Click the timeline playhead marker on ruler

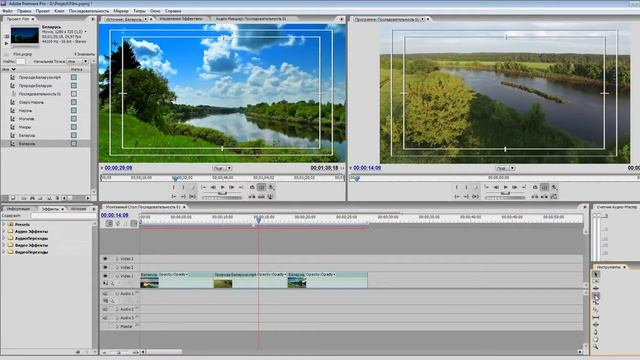click(x=258, y=220)
